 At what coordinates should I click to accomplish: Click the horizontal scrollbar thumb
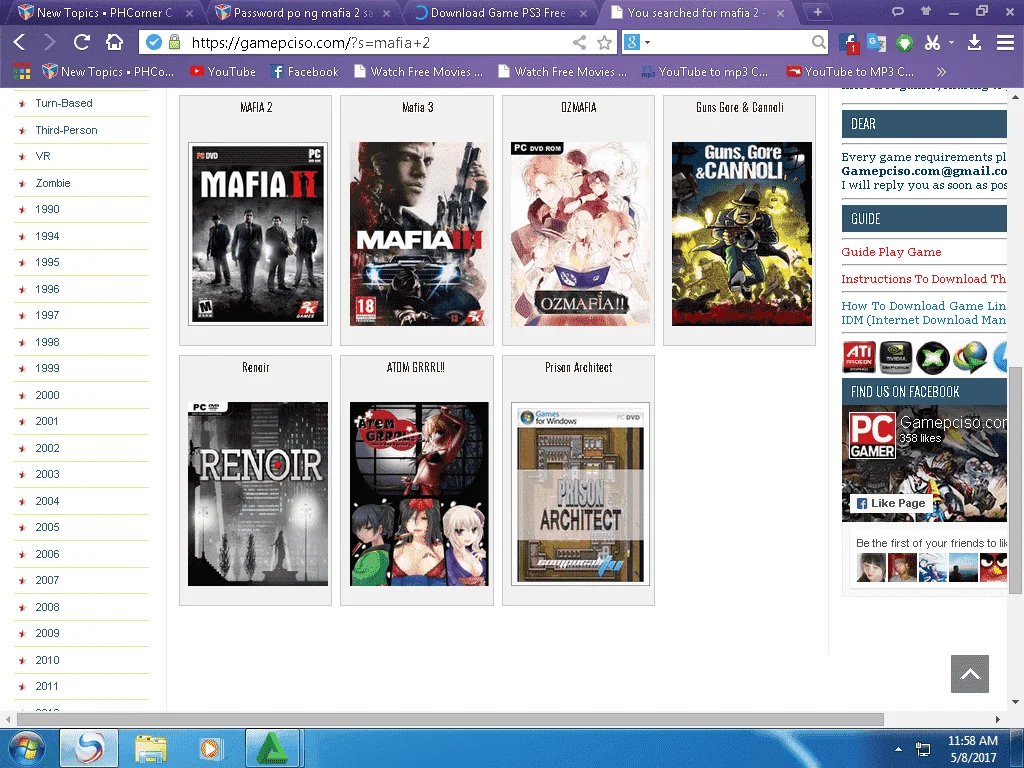pos(450,720)
